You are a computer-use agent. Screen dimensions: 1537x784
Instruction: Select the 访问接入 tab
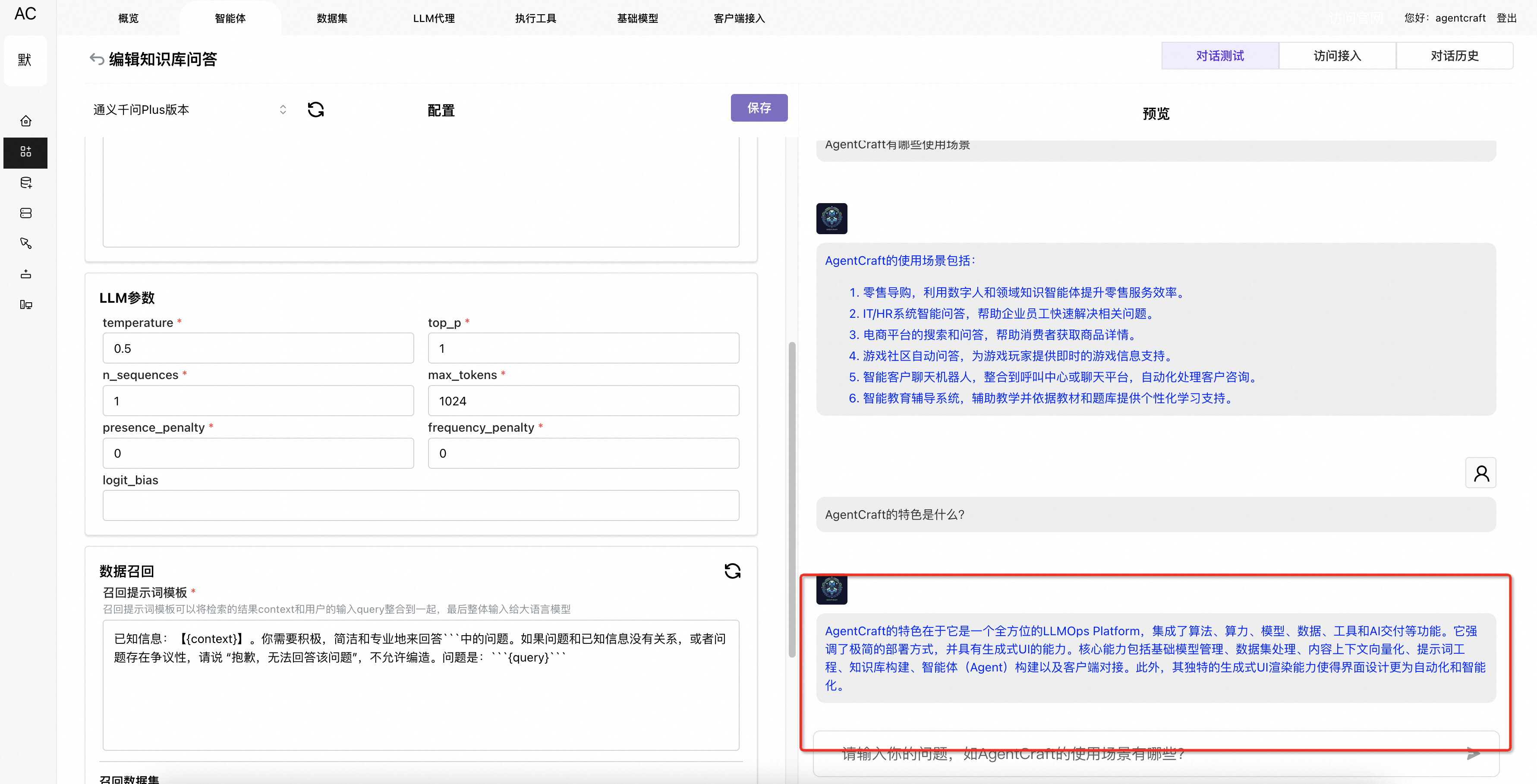[x=1337, y=56]
